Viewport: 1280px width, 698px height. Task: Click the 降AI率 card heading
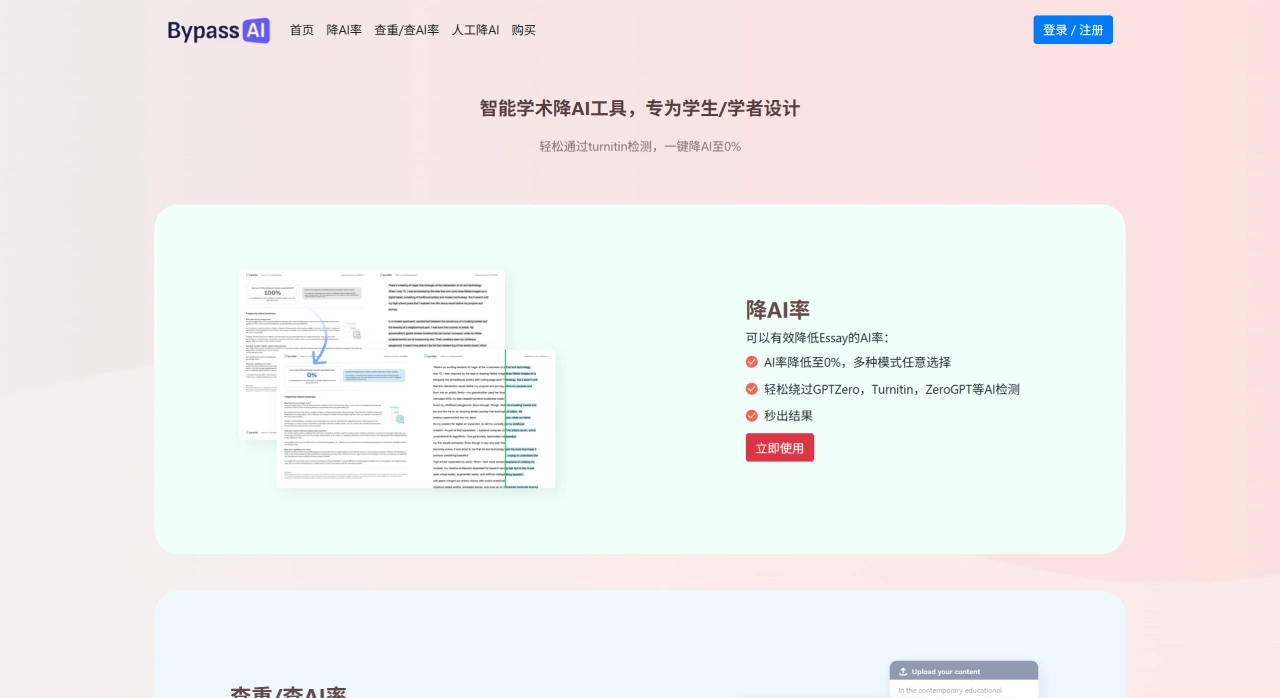coord(778,310)
